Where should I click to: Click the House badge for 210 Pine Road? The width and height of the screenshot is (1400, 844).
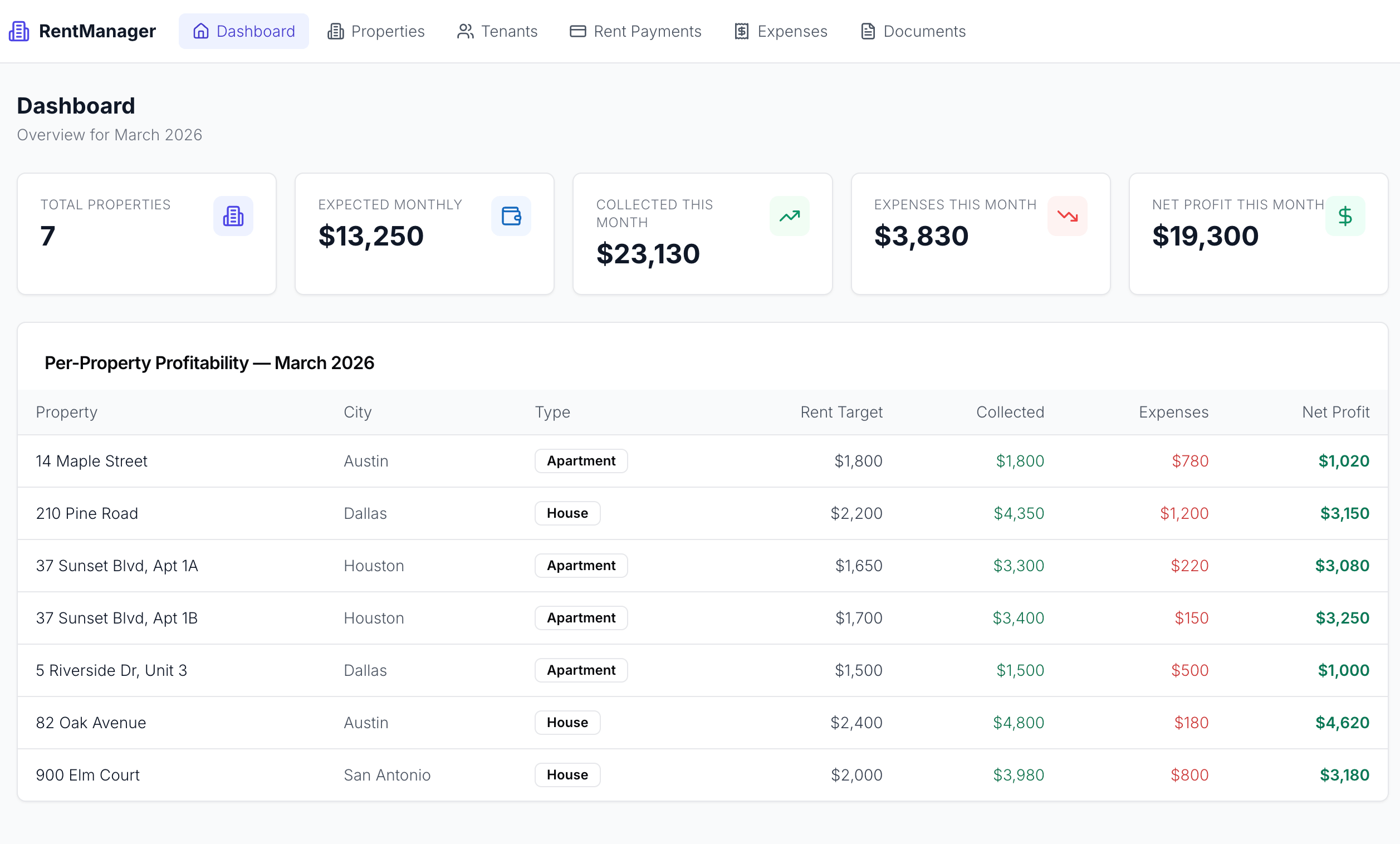(x=567, y=513)
